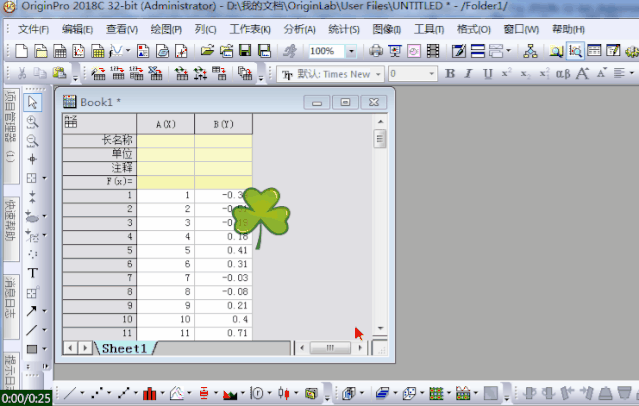Click the sheet tab scroll-left arrow
Image resolution: width=639 pixels, height=406 pixels.
[70, 348]
